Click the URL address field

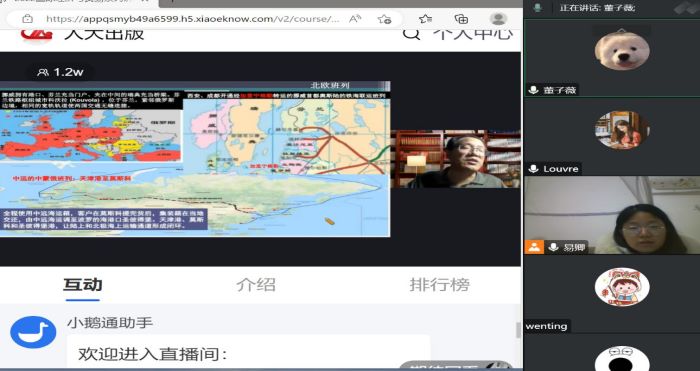[192, 19]
